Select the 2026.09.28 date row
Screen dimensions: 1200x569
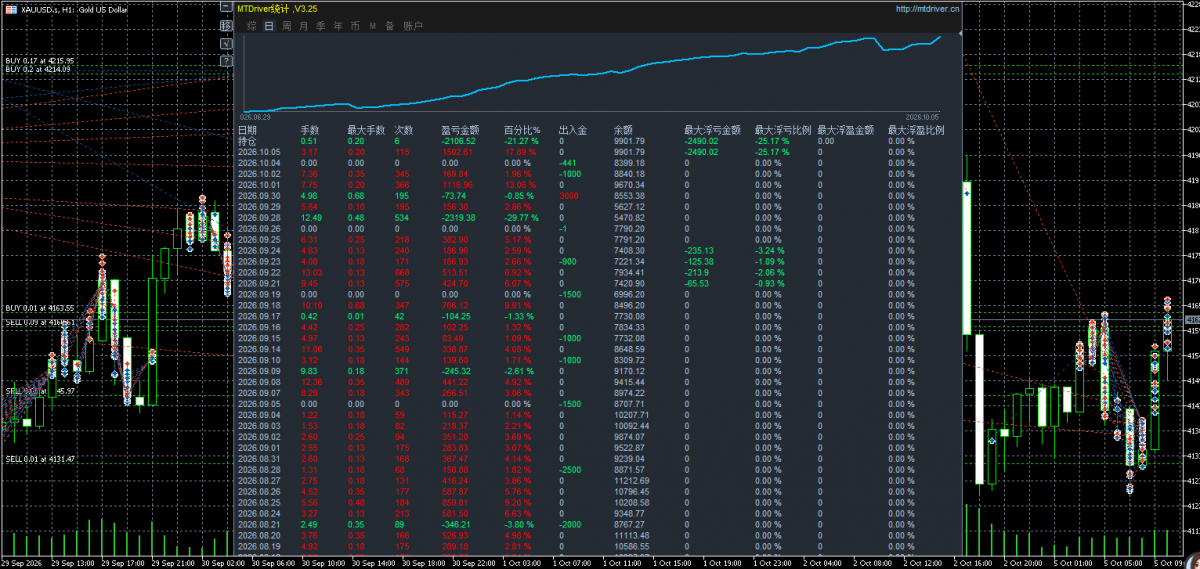[x=257, y=217]
